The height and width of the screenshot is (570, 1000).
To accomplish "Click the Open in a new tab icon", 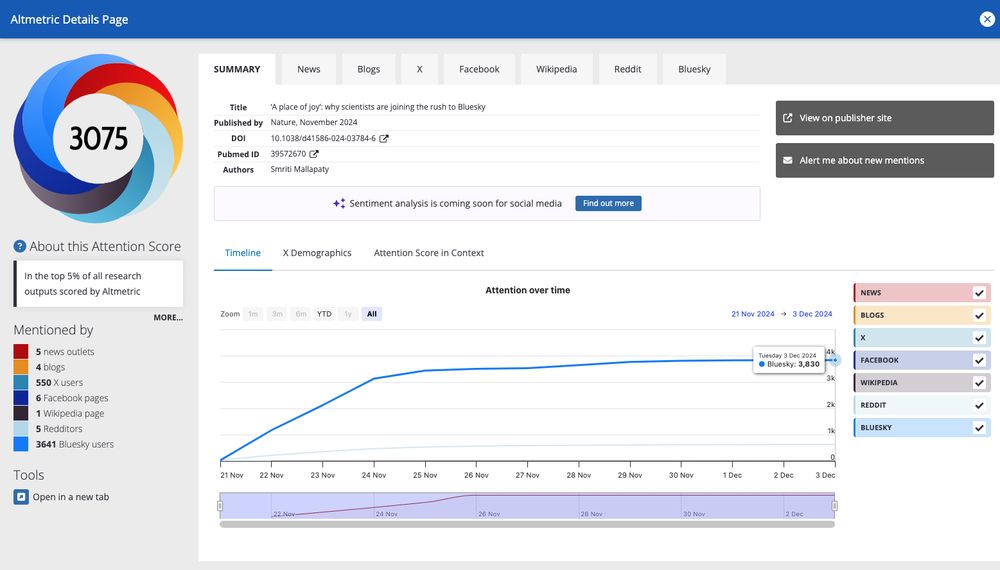I will [x=21, y=497].
